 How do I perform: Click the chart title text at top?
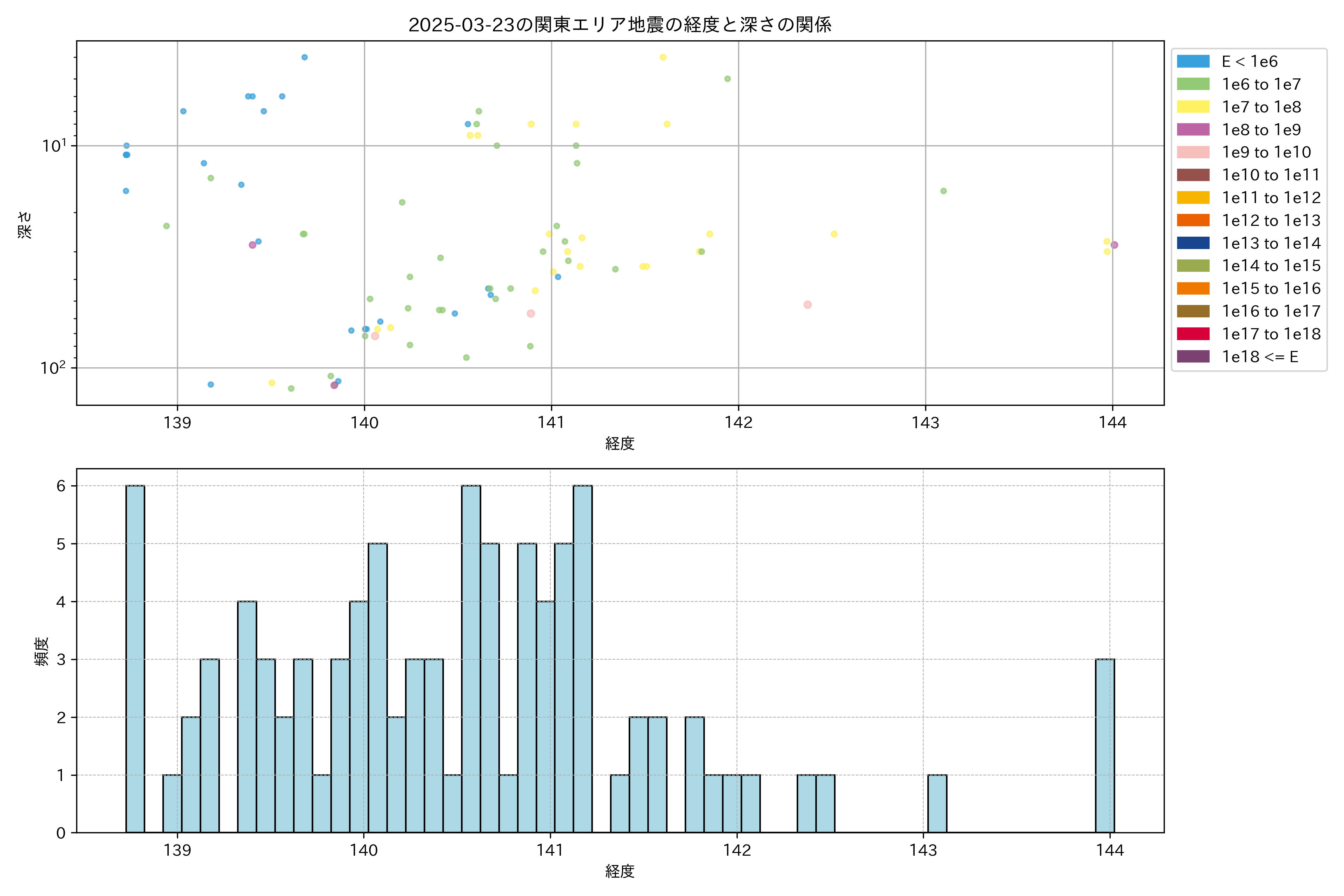pyautogui.click(x=619, y=25)
